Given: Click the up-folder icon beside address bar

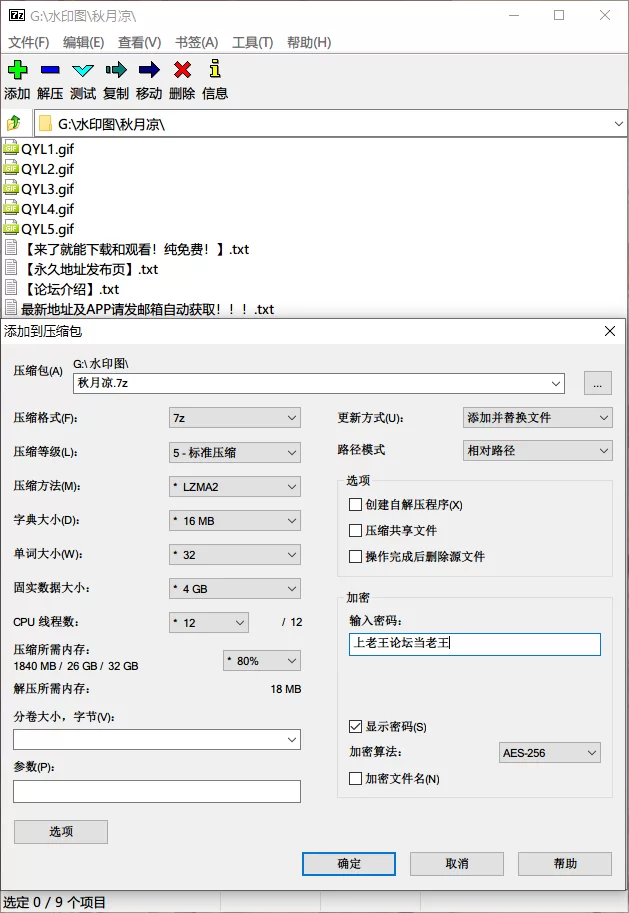Looking at the screenshot, I should click(13, 123).
